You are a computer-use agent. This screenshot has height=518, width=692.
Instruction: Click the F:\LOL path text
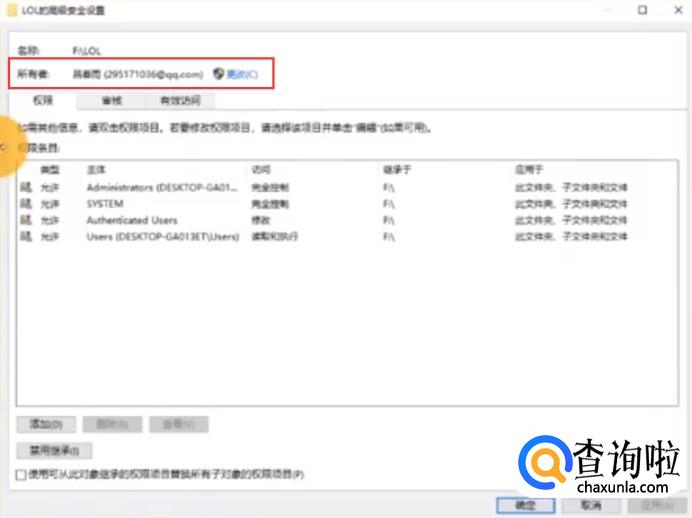click(x=86, y=51)
